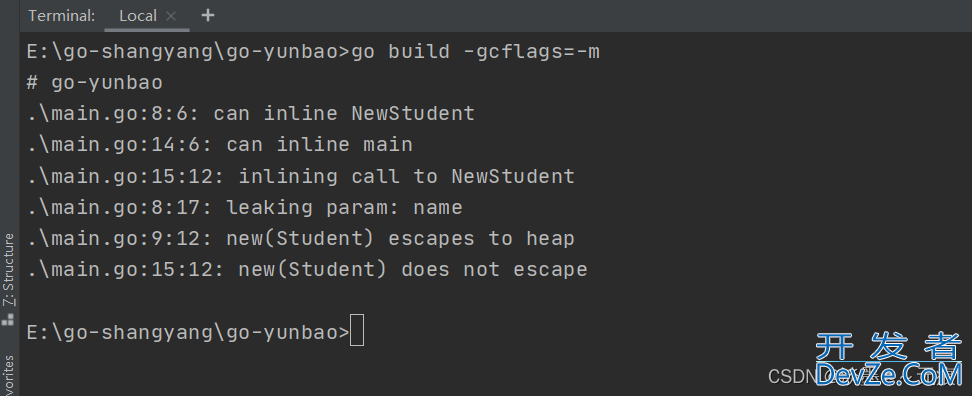972x396 pixels.
Task: Click the inlining call to NewStudent line
Action: (407, 176)
